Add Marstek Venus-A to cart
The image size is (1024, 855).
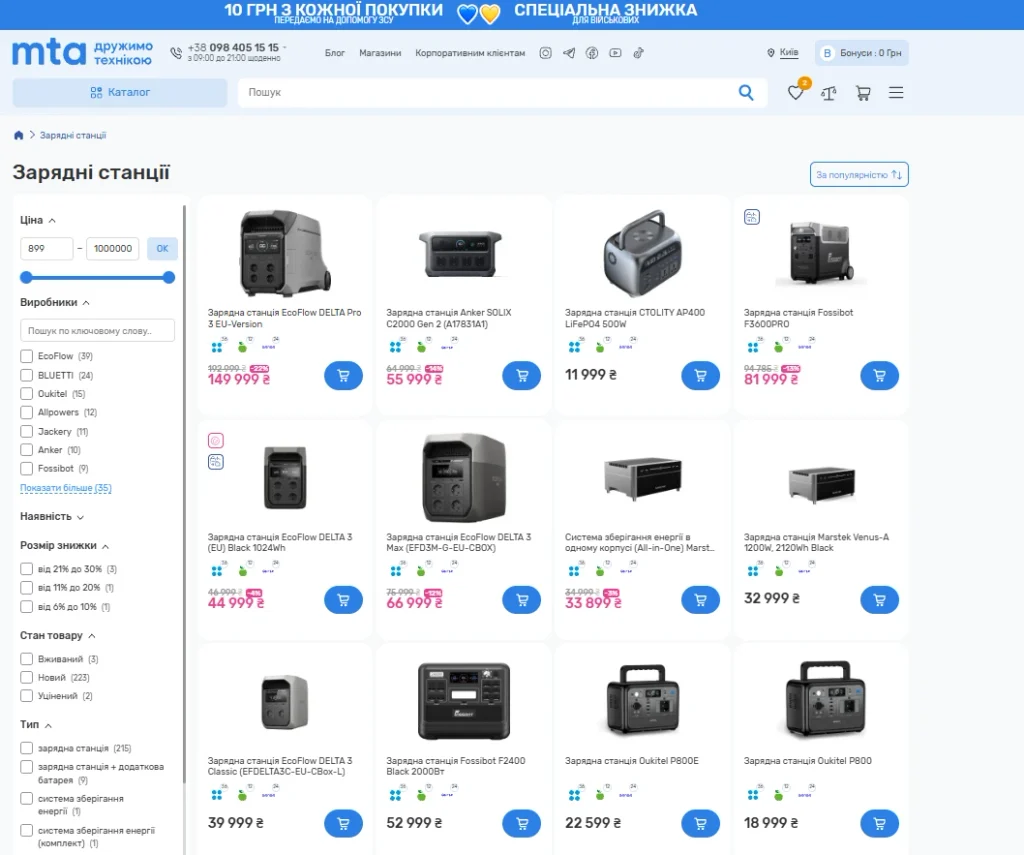coord(880,600)
